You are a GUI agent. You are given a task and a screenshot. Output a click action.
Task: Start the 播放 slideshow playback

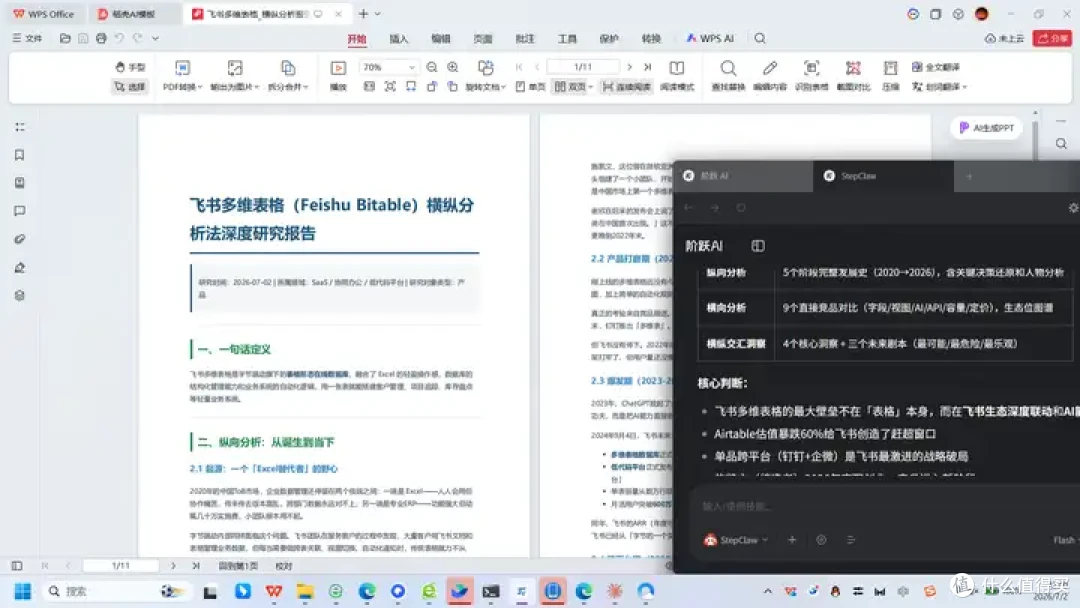338,76
